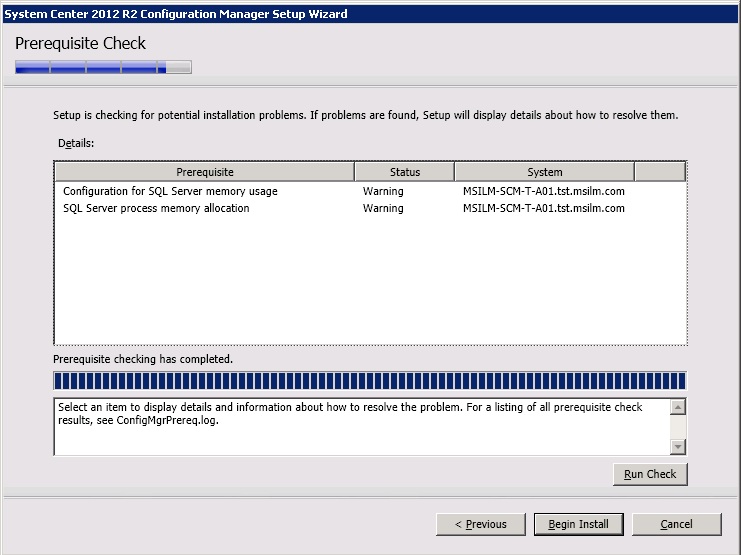
Task: Click the wizard step progress indicator
Action: pyautogui.click(x=103, y=68)
